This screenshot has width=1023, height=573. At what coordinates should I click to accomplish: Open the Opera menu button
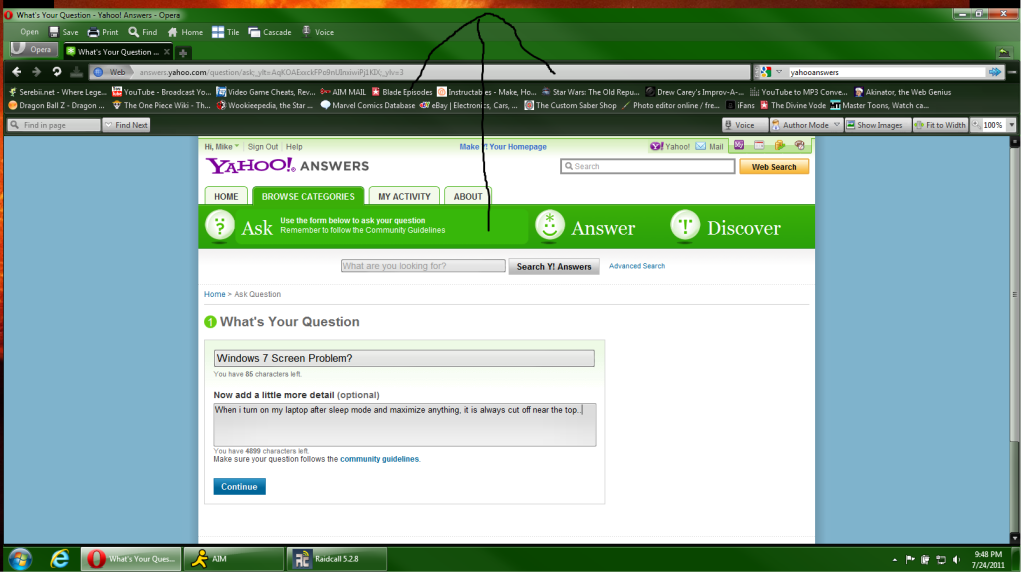pyautogui.click(x=33, y=50)
